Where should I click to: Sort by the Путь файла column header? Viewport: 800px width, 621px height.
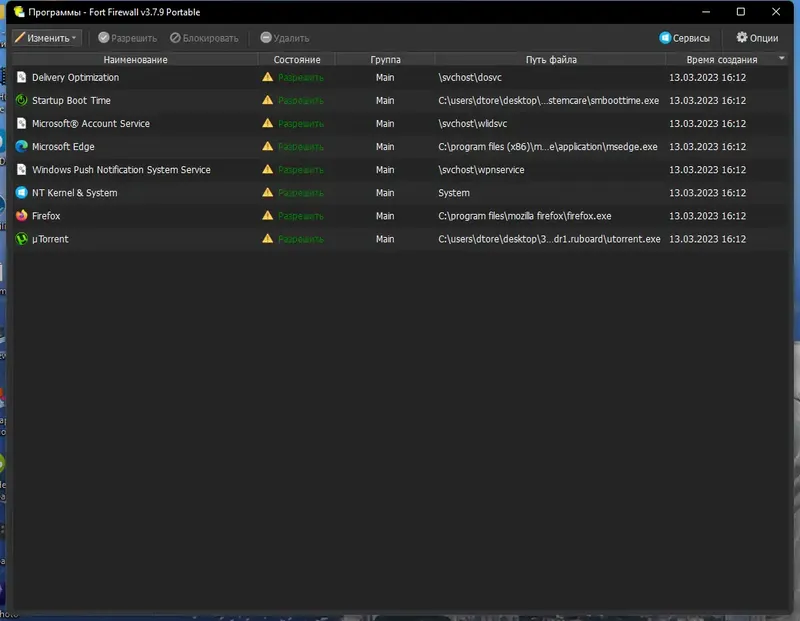click(551, 59)
